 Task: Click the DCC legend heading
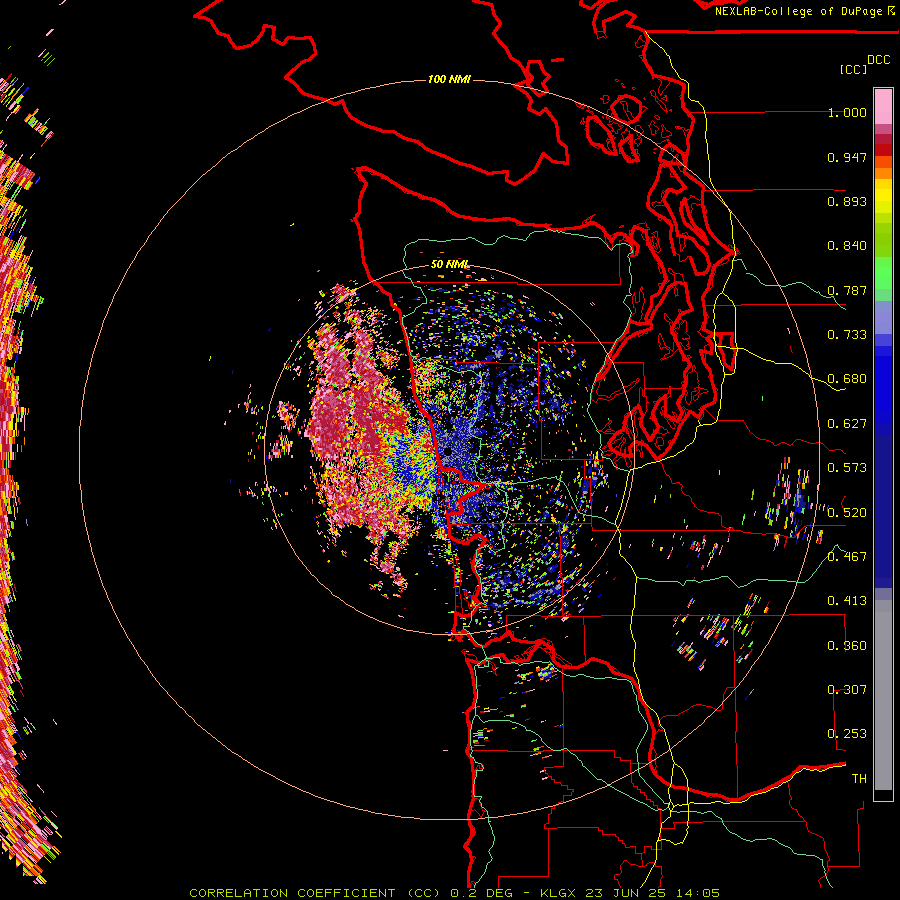click(x=878, y=60)
